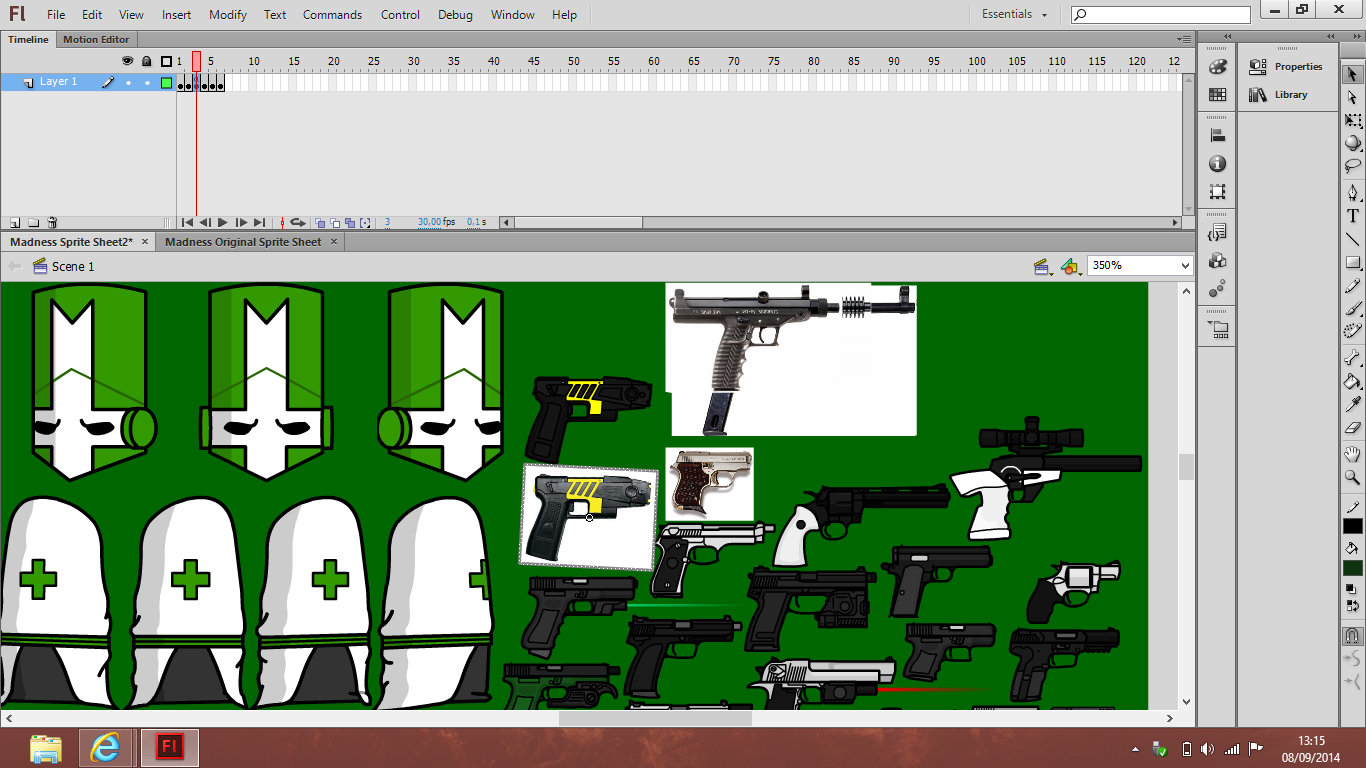Toggle Layer 1 lock dot

coord(147,82)
